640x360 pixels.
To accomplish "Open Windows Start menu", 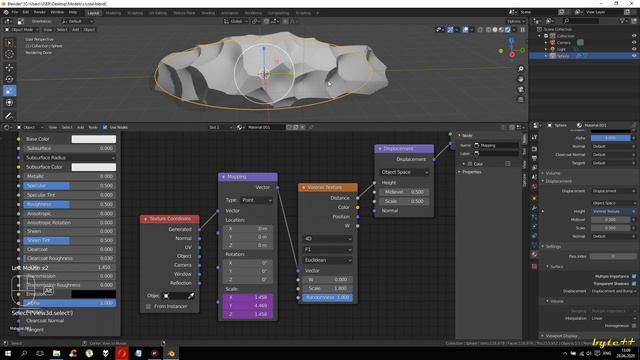I will (x=8, y=353).
